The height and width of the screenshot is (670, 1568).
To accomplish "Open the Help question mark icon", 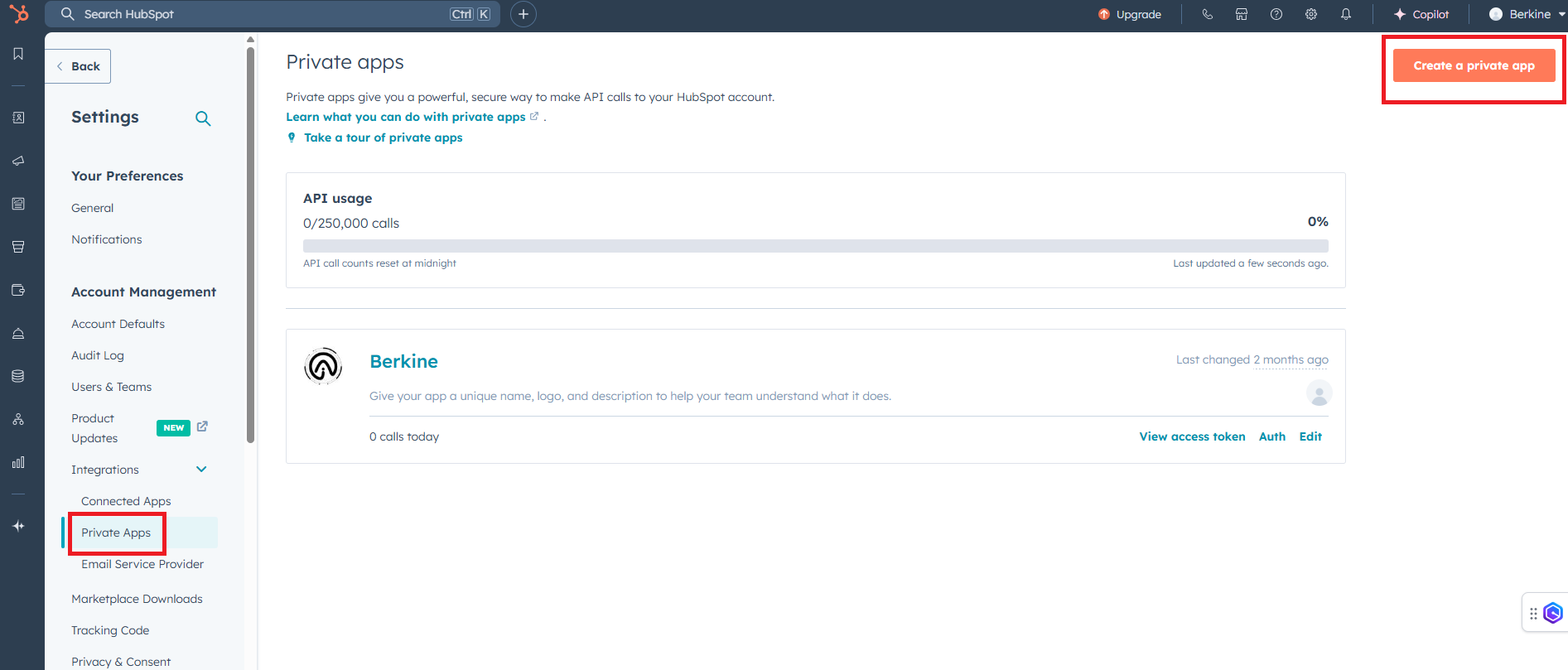I will coord(1276,14).
